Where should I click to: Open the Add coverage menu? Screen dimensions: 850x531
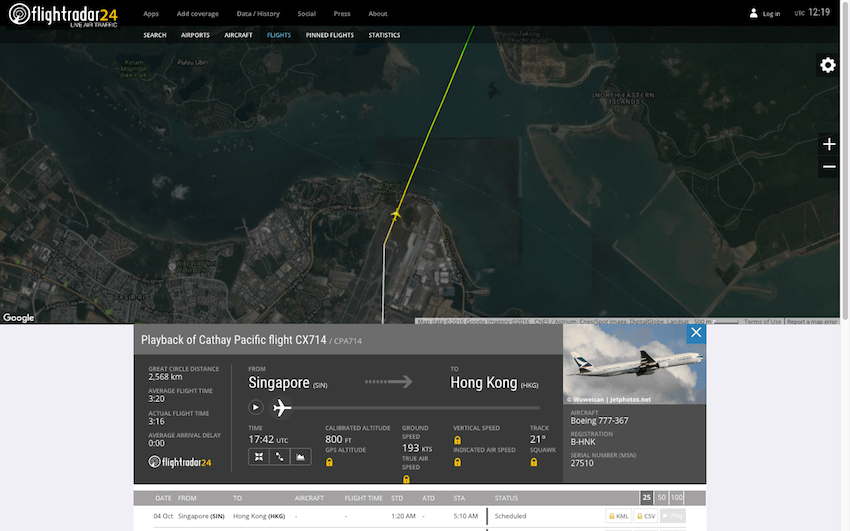(197, 14)
